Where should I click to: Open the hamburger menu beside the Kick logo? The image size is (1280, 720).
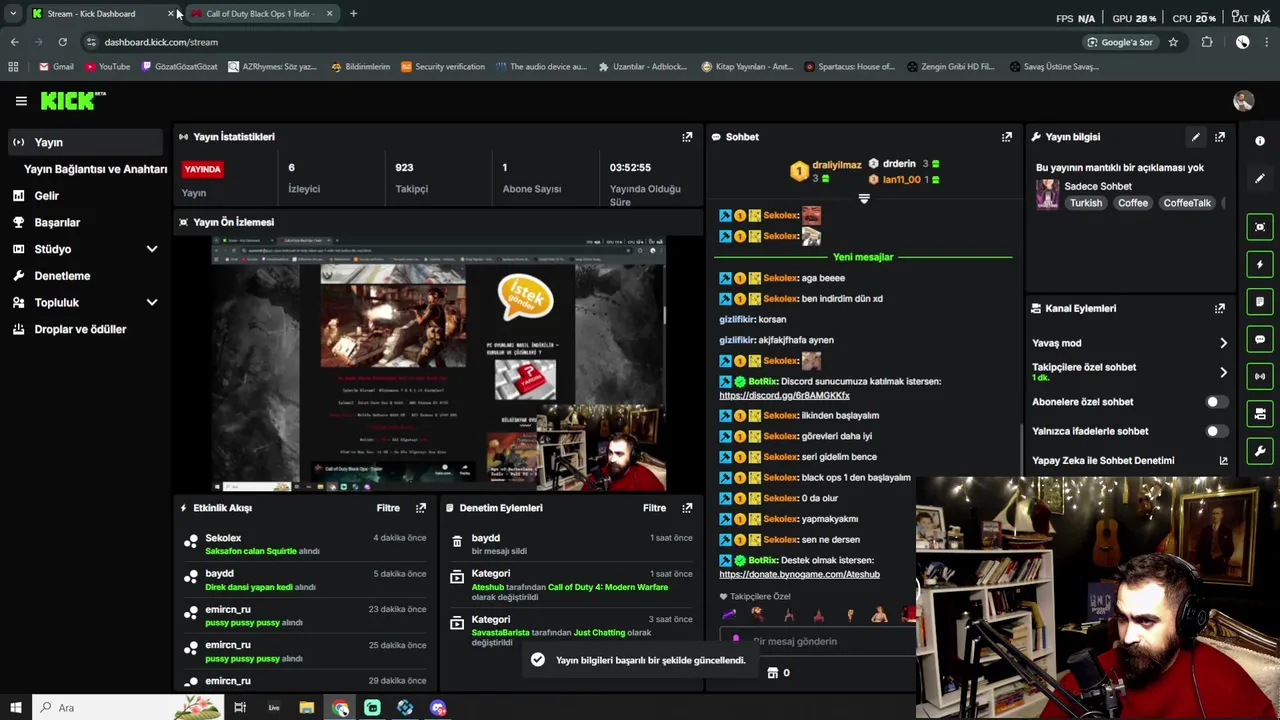coord(21,101)
